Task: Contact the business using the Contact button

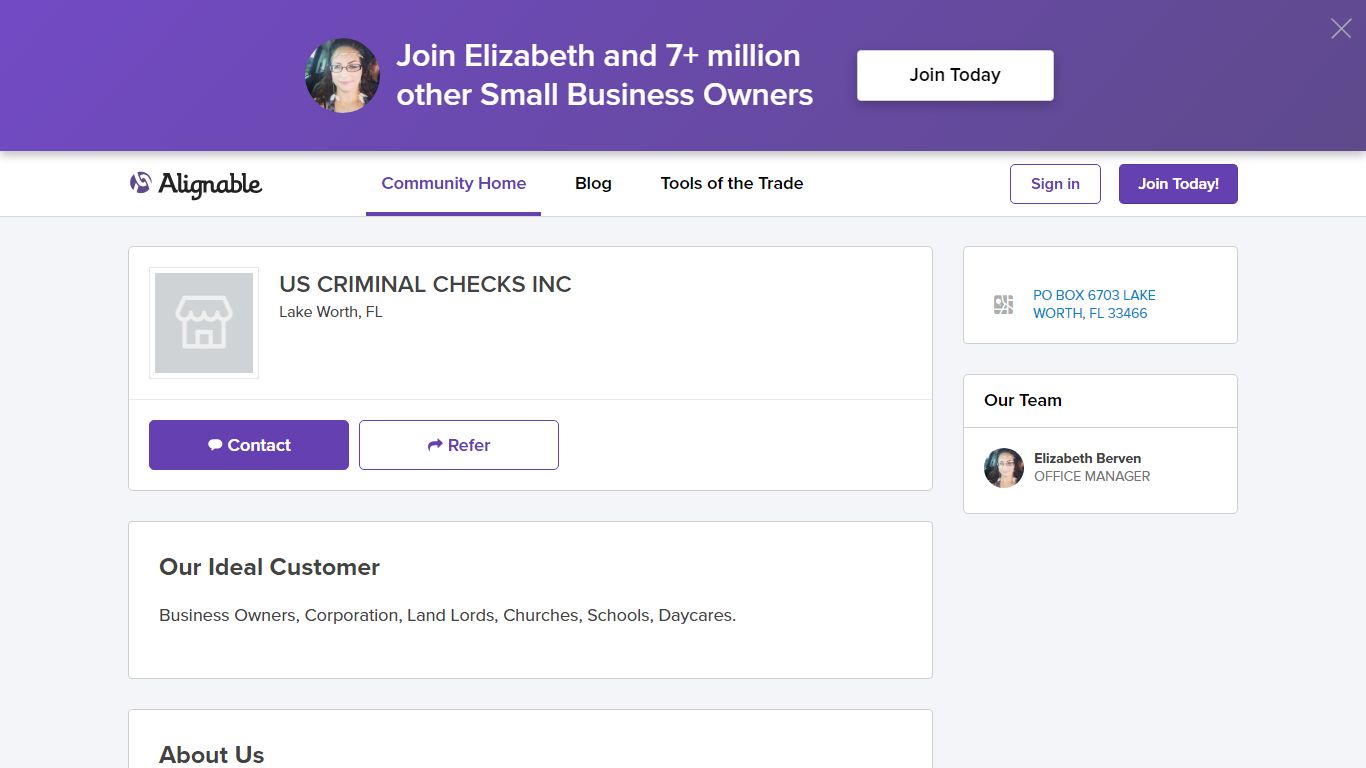Action: pyautogui.click(x=249, y=445)
